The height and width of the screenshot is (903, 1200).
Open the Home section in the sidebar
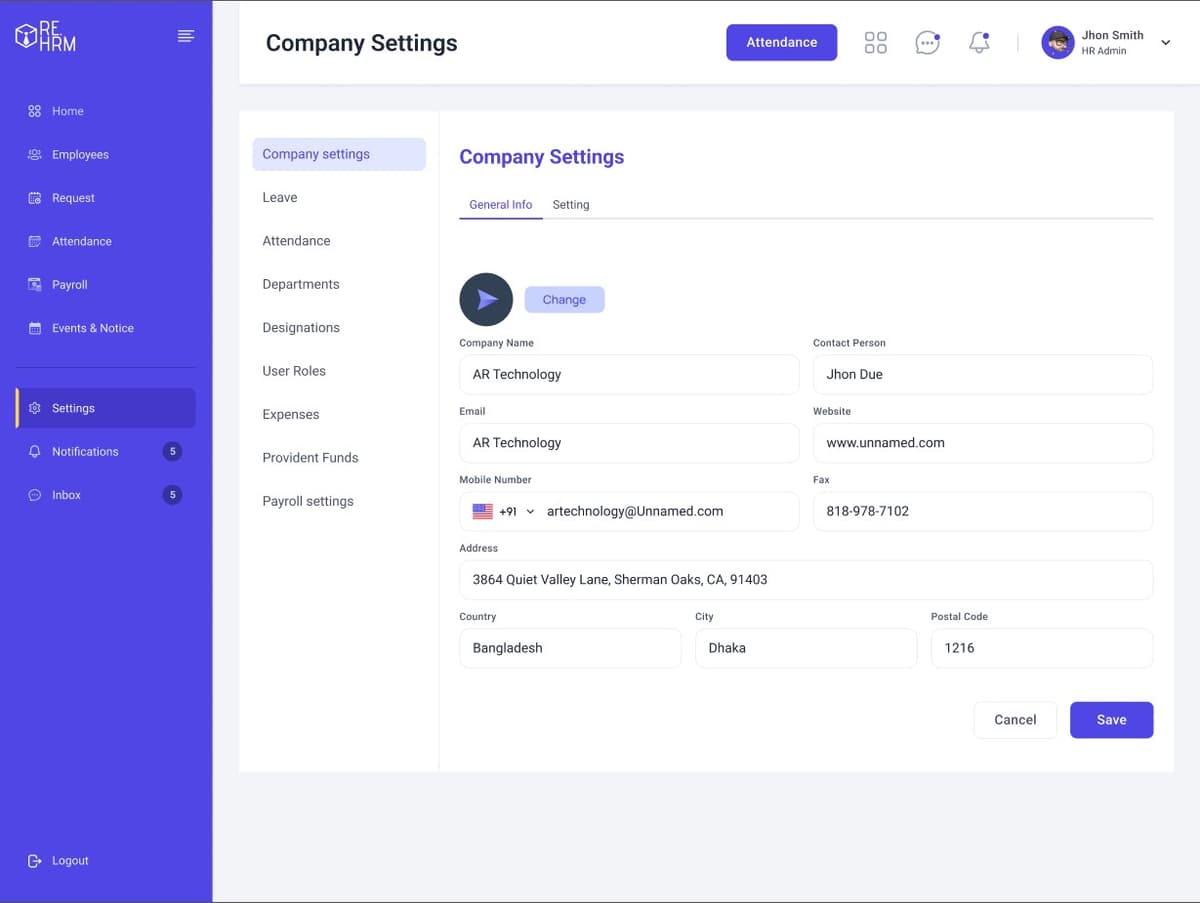click(70, 111)
